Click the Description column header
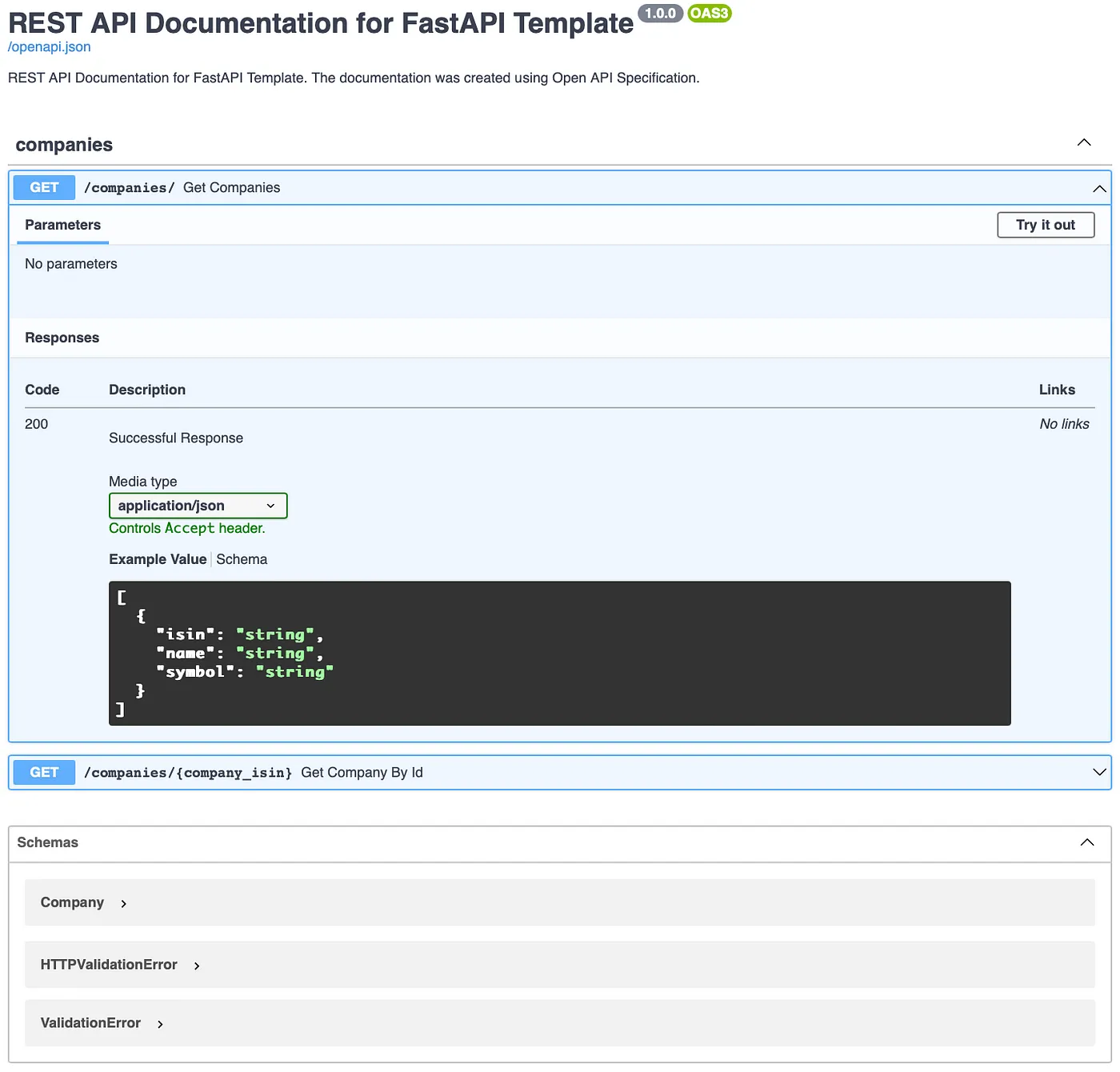The width and height of the screenshot is (1120, 1072). point(147,390)
